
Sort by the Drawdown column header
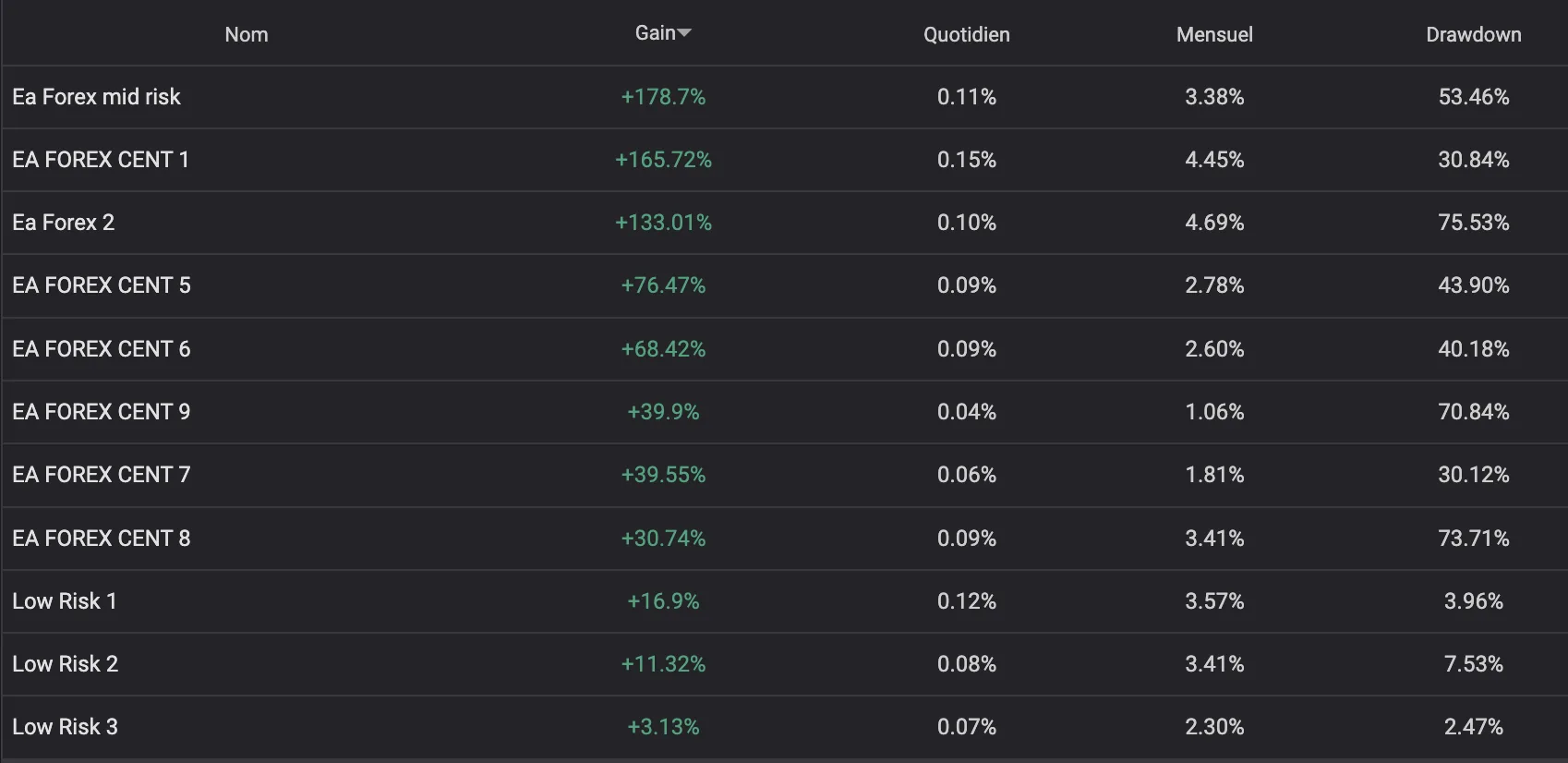point(1473,34)
